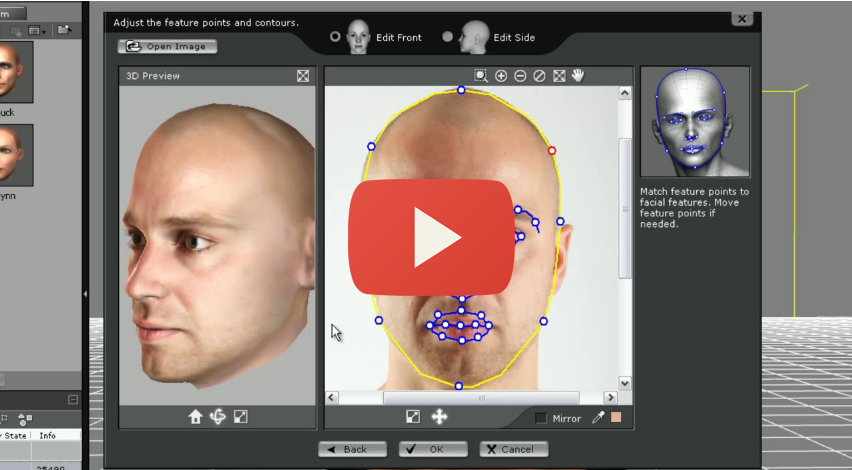852x470 pixels.
Task: Select the Edit Side radio option
Action: 447,36
